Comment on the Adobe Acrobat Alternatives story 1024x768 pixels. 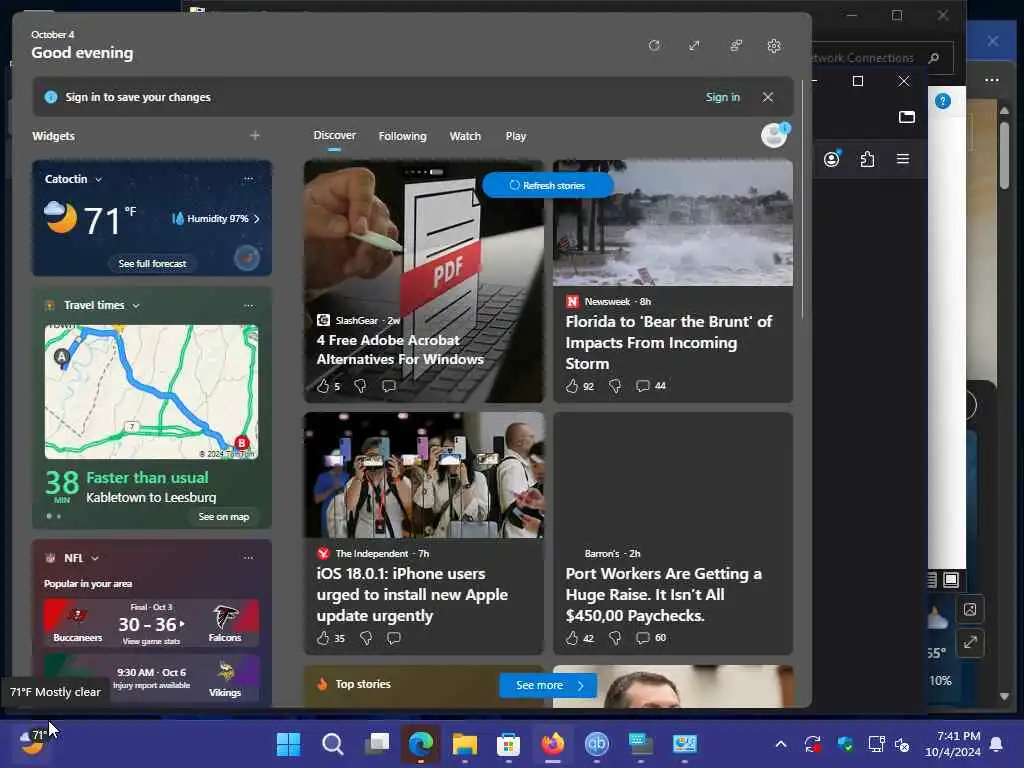[x=389, y=386]
